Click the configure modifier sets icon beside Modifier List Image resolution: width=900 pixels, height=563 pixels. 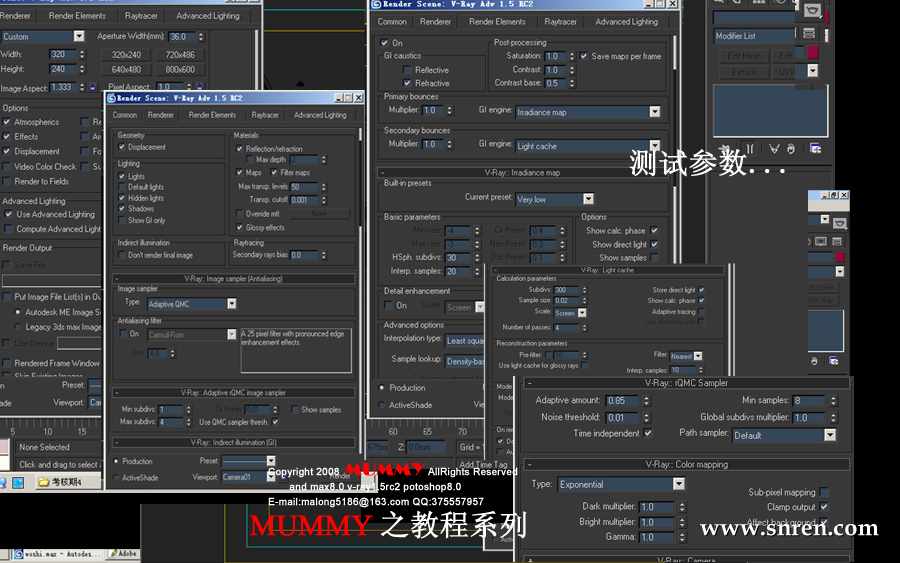click(809, 34)
